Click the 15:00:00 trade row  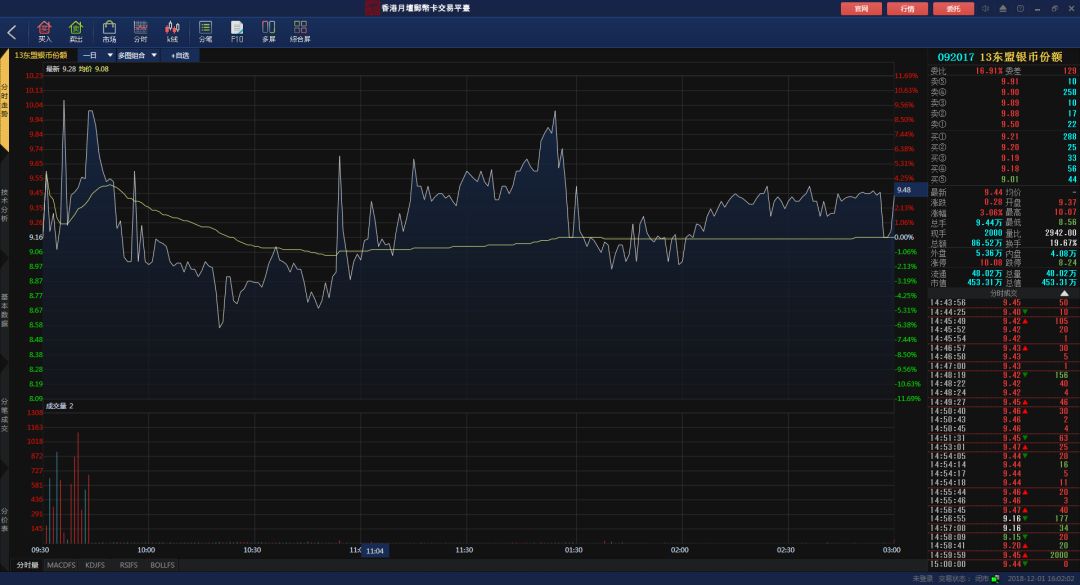click(x=1003, y=564)
